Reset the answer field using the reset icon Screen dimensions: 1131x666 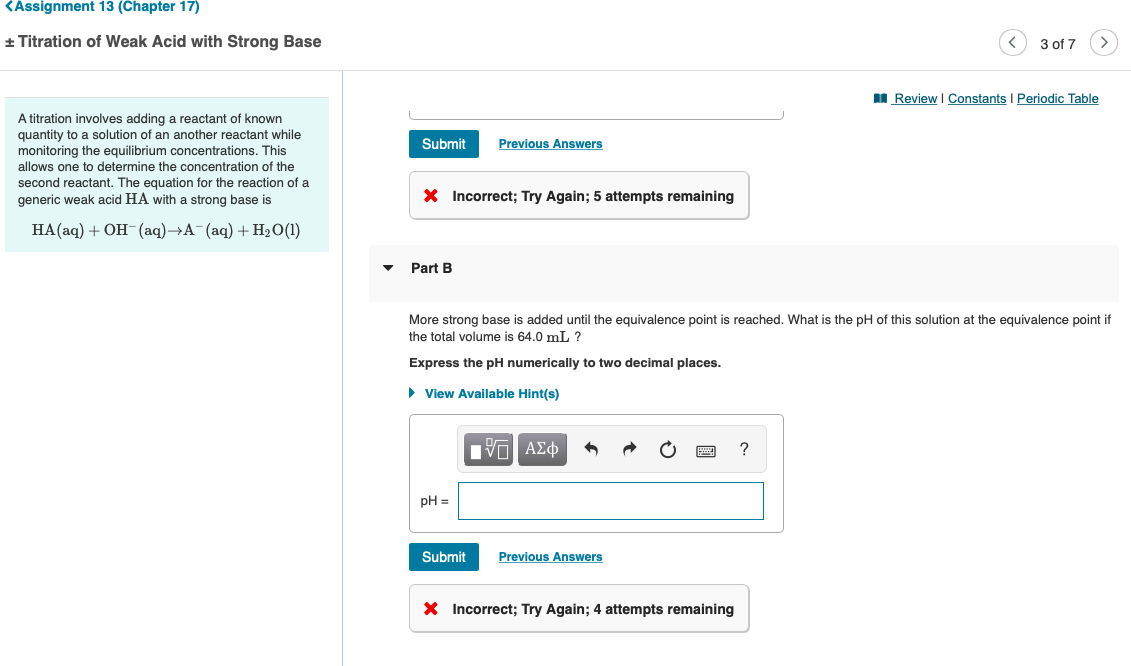click(668, 449)
